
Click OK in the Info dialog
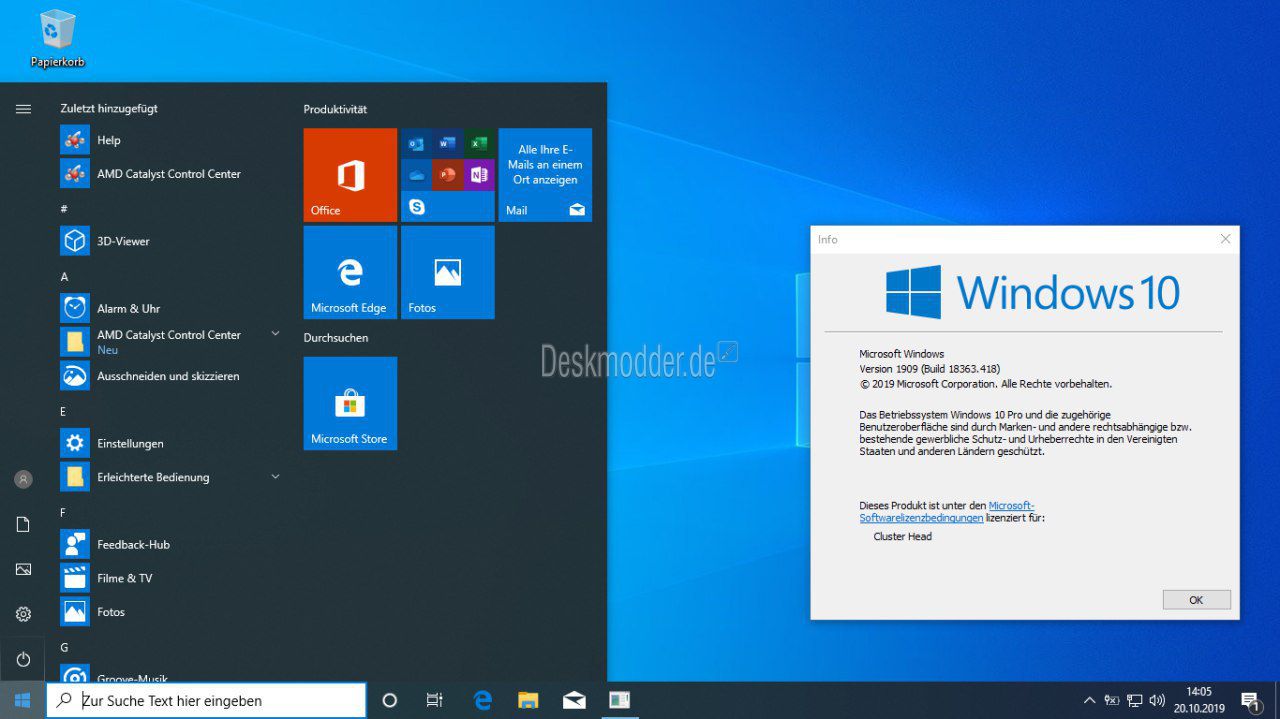[x=1196, y=600]
